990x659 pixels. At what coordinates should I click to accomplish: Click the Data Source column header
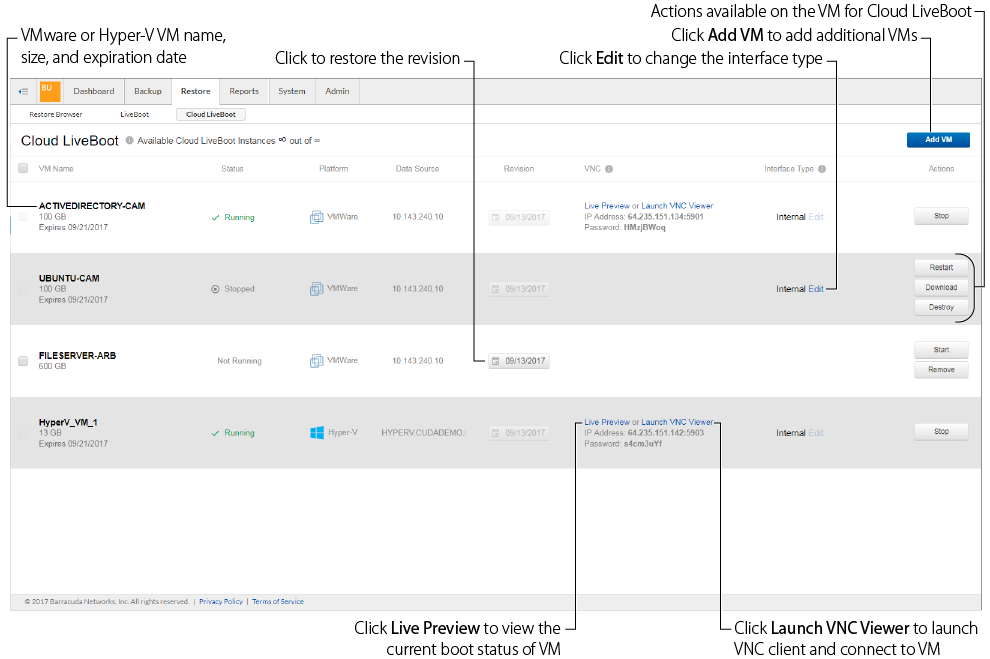(x=417, y=169)
